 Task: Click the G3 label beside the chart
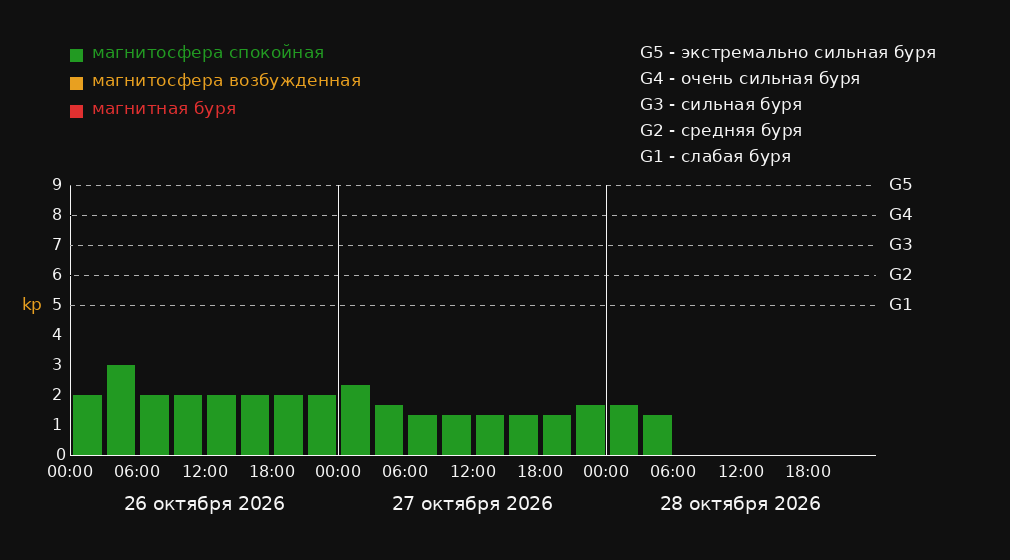point(900,245)
